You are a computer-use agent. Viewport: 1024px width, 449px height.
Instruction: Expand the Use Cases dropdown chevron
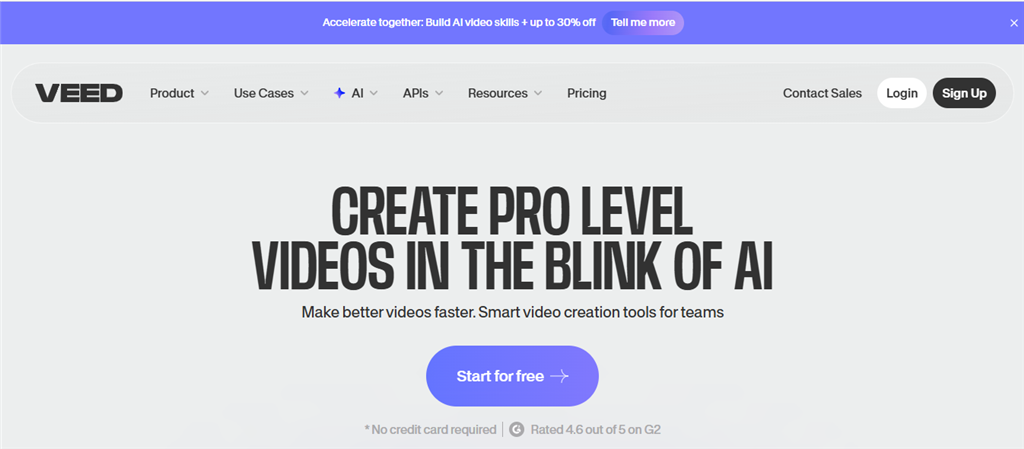304,93
